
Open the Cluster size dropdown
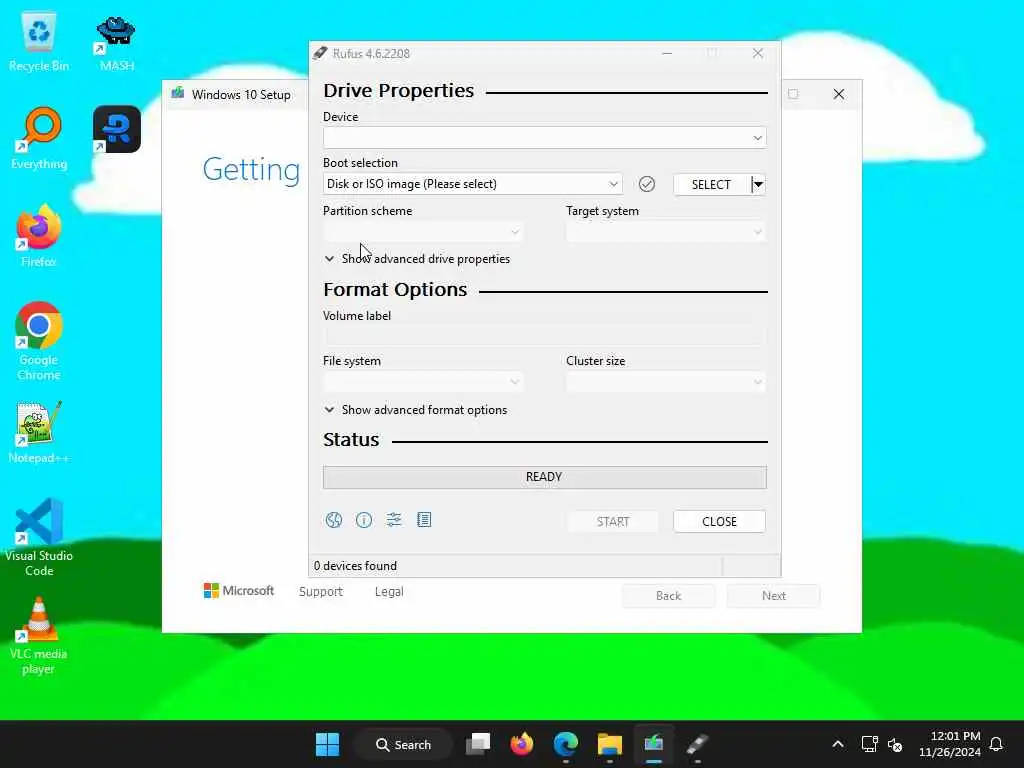click(666, 382)
